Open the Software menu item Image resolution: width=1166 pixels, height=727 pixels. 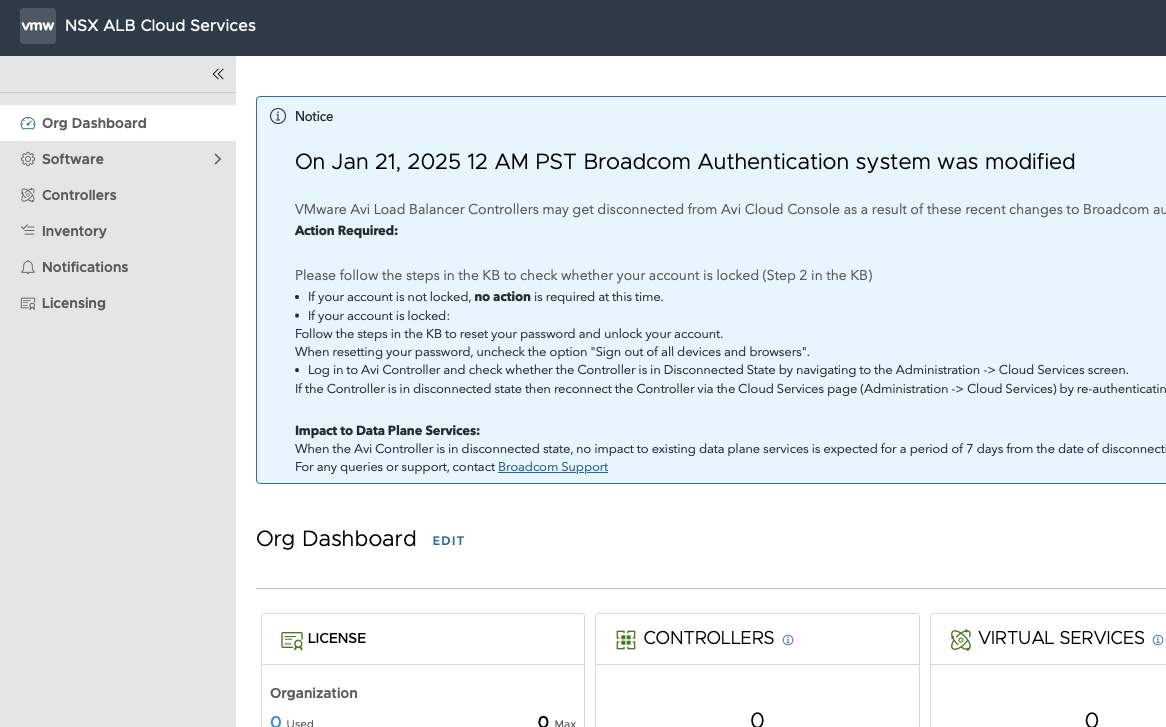point(118,159)
